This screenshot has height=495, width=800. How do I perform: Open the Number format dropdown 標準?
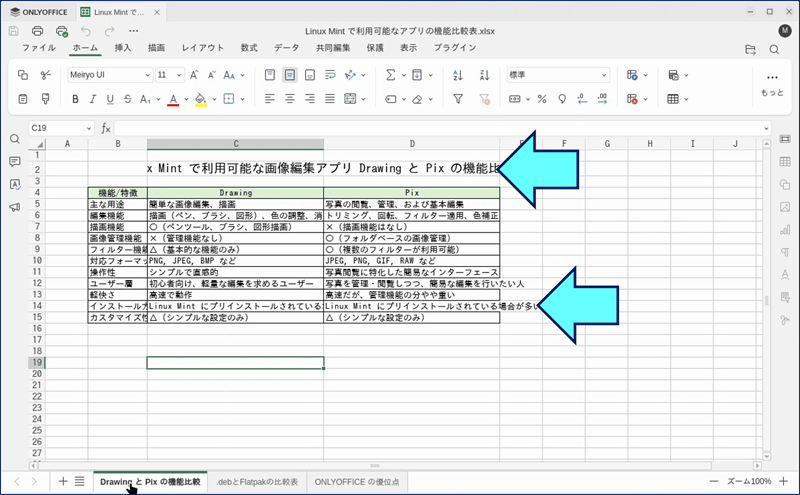pos(558,75)
